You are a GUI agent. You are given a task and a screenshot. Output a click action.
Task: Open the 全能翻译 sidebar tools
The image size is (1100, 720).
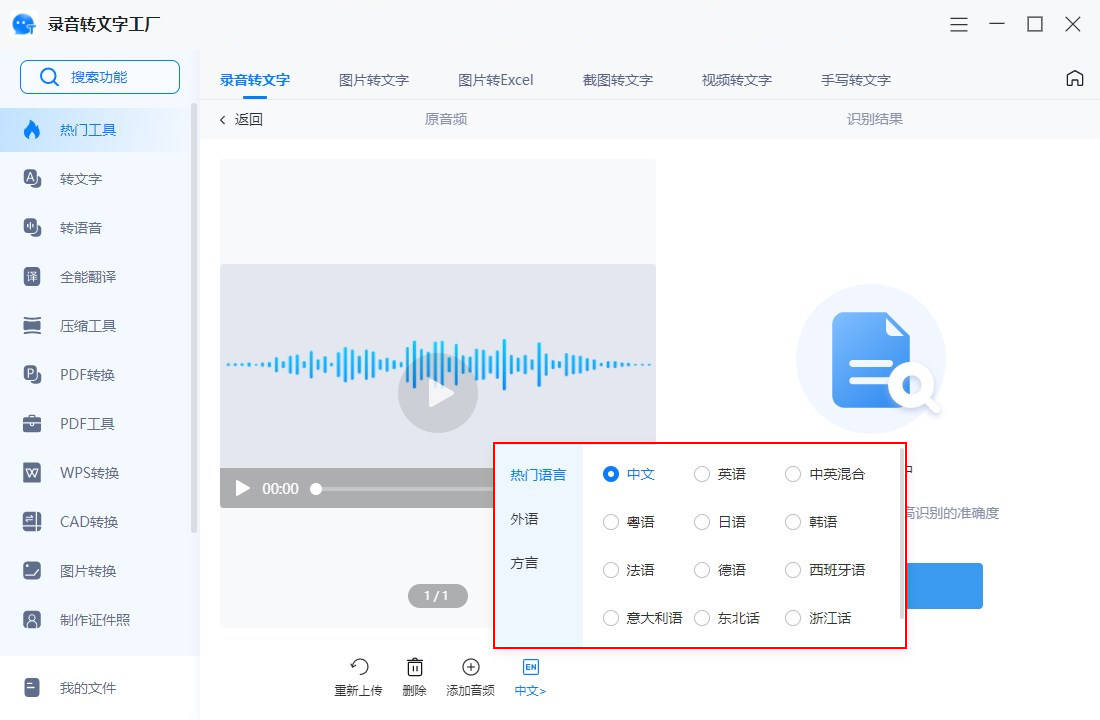click(x=95, y=277)
